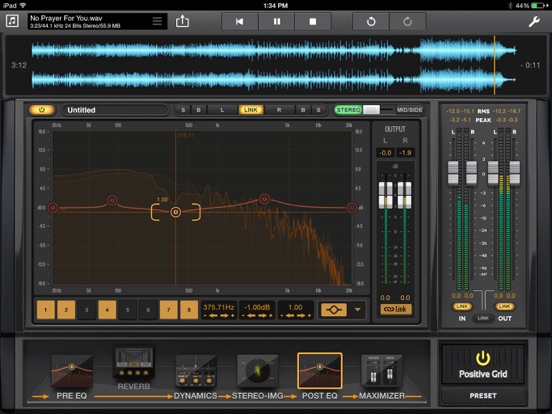Viewport: 552px width, 414px height.
Task: Open the file list menu beside filename
Action: (x=157, y=21)
